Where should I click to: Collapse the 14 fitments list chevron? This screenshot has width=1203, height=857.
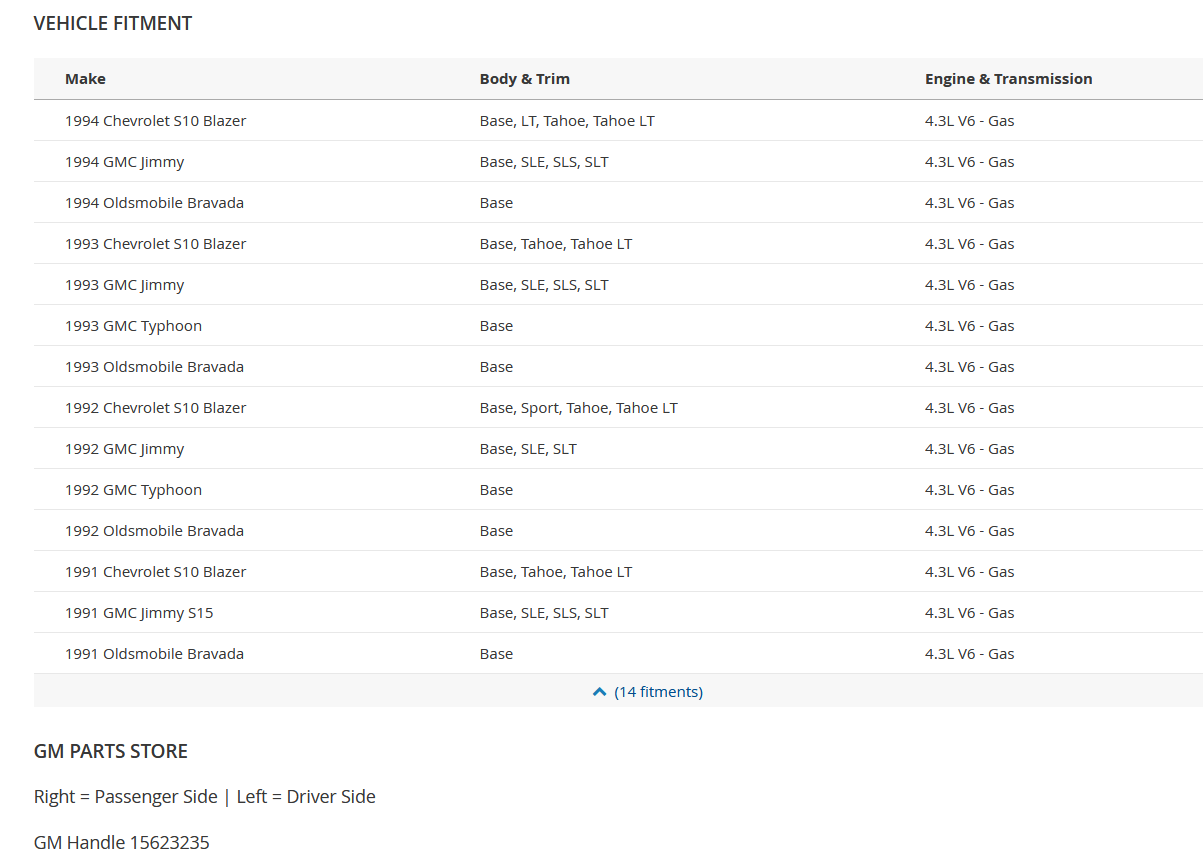pos(600,692)
